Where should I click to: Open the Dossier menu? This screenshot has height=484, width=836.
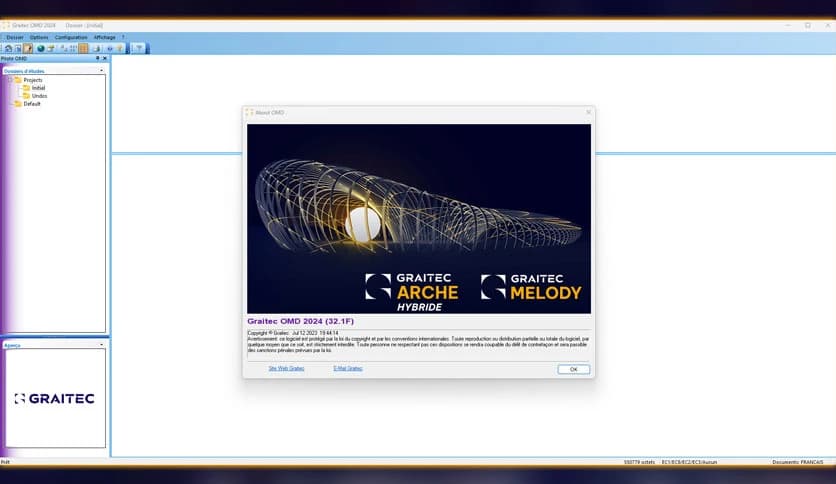[x=15, y=37]
